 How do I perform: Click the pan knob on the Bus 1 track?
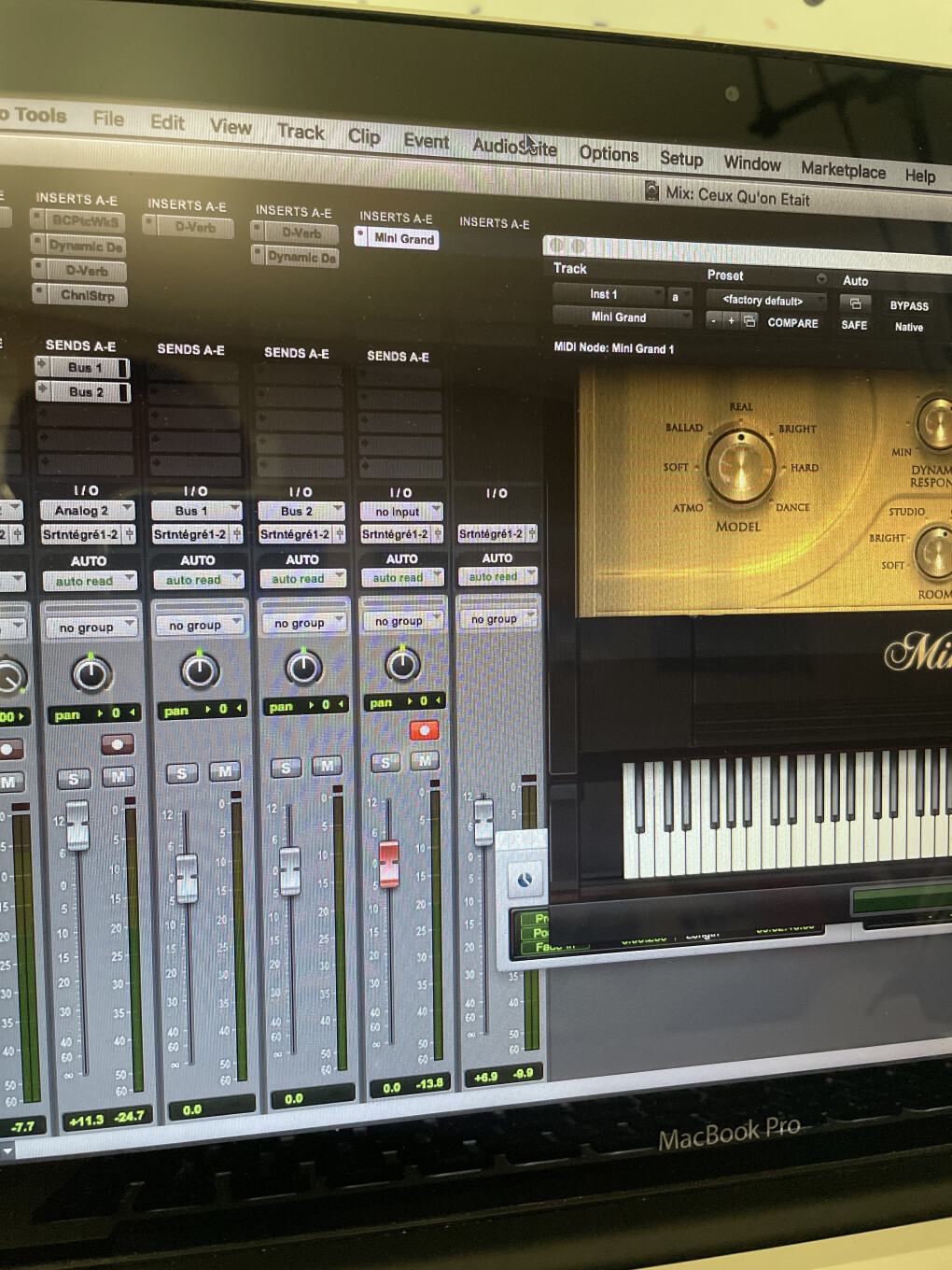click(200, 670)
